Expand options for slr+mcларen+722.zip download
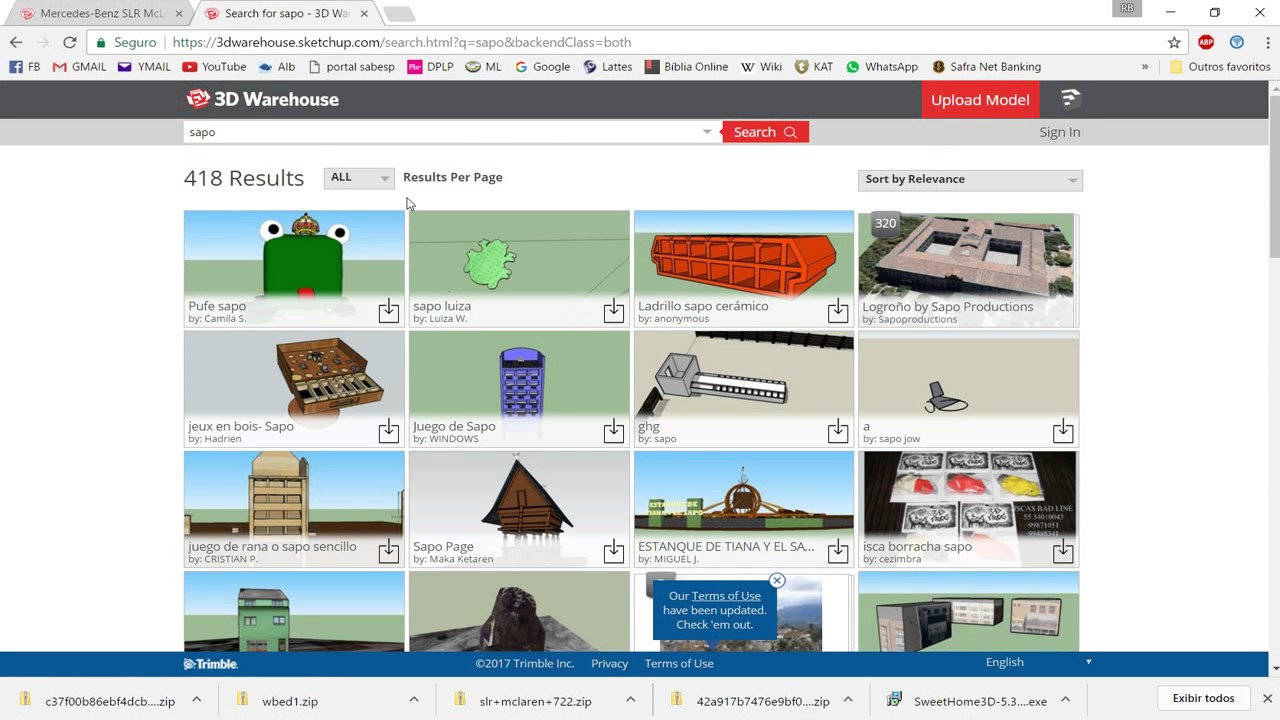Image resolution: width=1280 pixels, height=720 pixels. tap(631, 700)
